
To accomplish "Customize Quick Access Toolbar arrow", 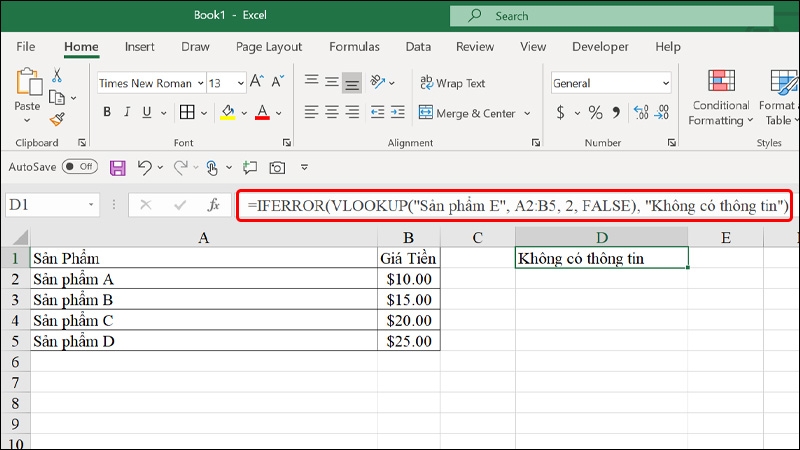I will (x=304, y=167).
